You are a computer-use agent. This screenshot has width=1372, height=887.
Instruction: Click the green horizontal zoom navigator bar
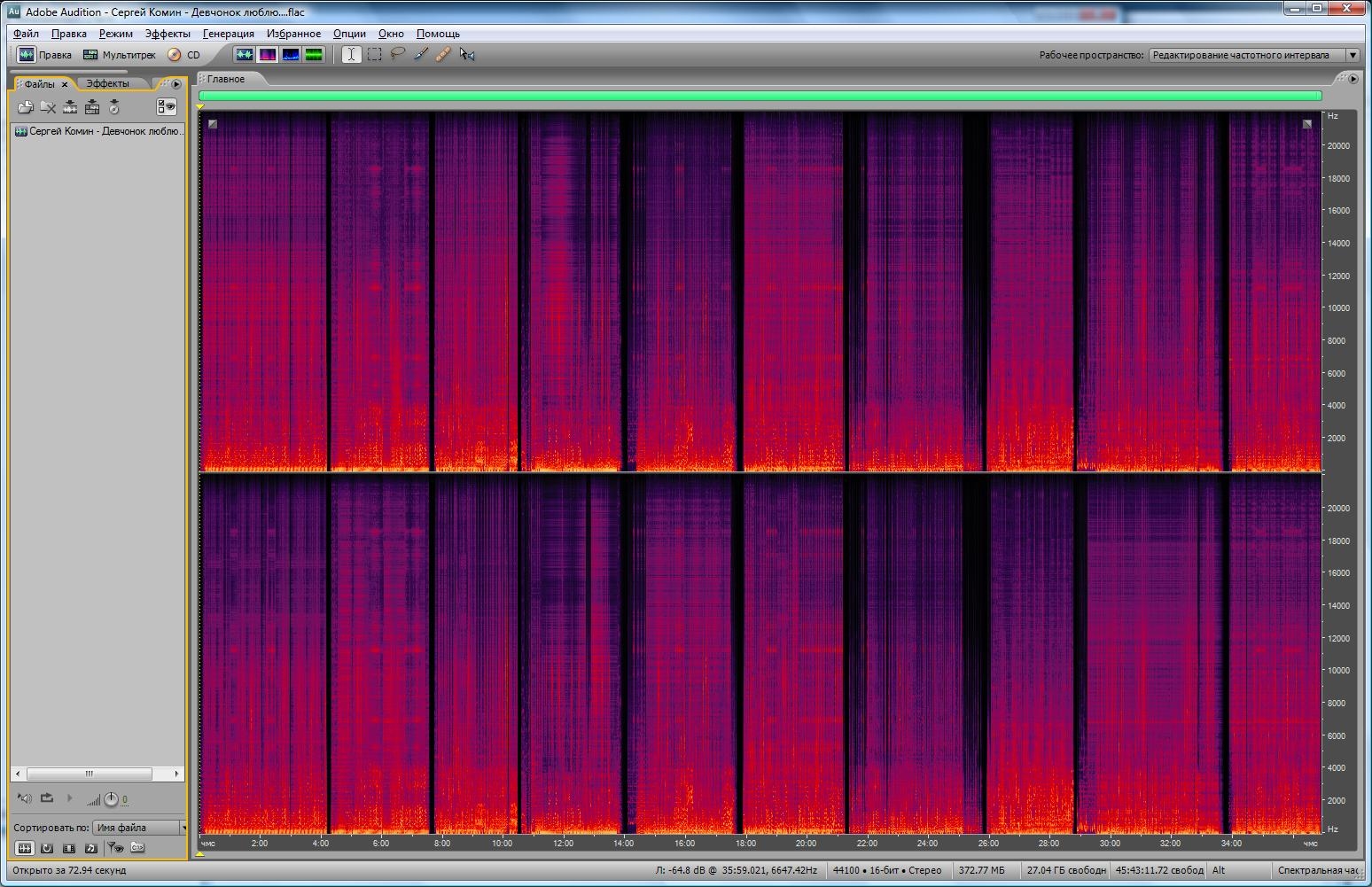[760, 96]
